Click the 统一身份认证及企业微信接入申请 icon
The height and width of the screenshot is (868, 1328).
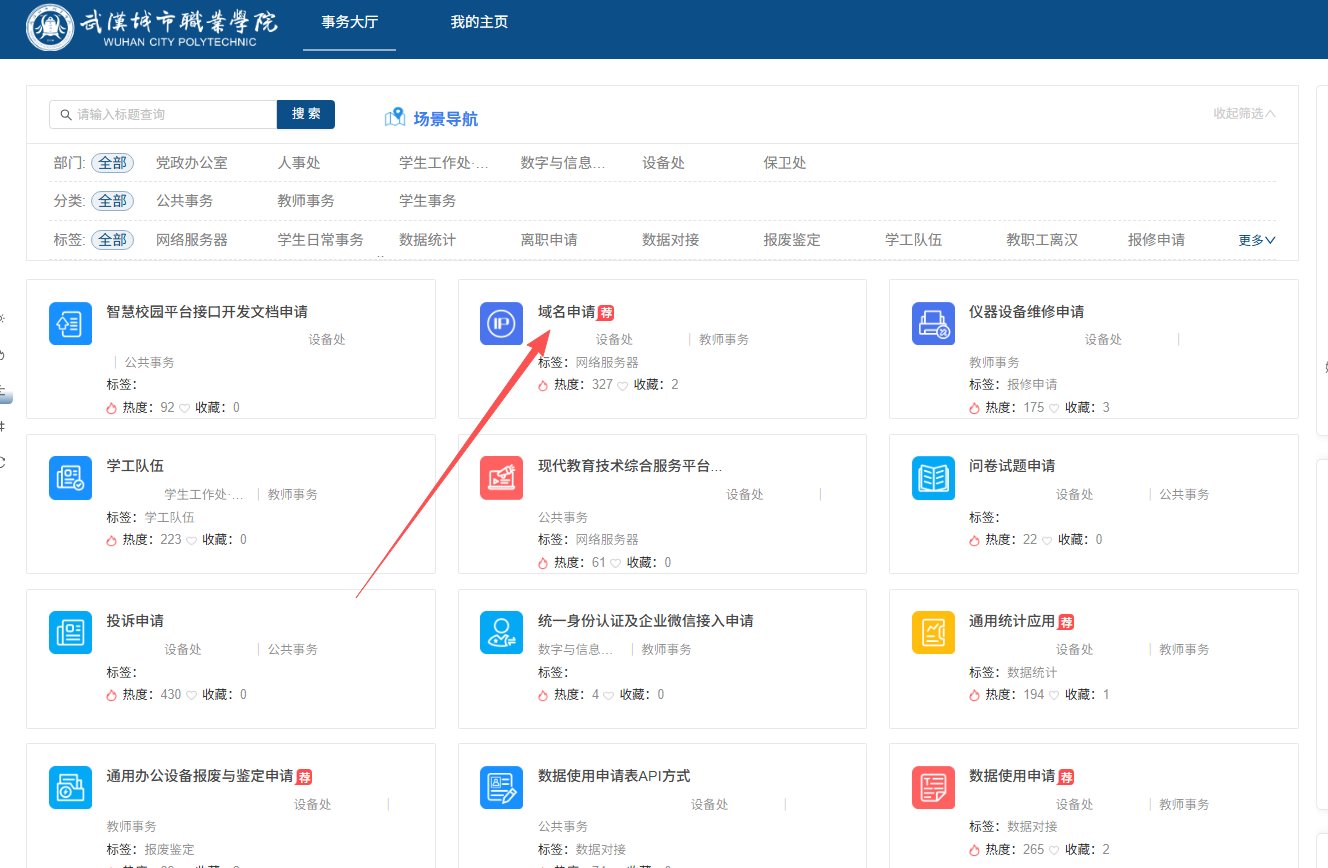(x=501, y=632)
